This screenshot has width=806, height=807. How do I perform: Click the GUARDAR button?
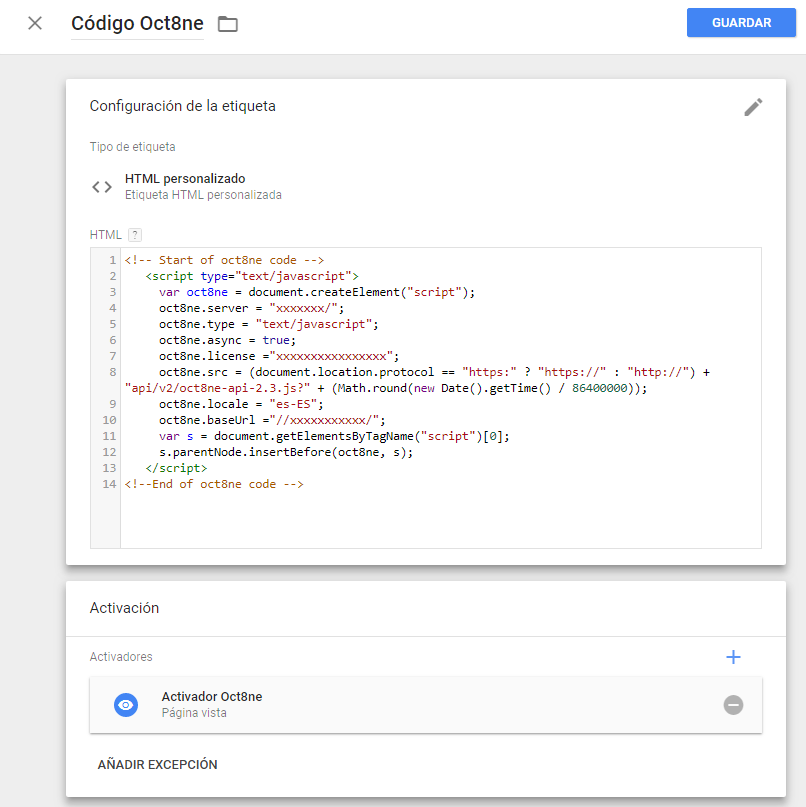pyautogui.click(x=741, y=23)
